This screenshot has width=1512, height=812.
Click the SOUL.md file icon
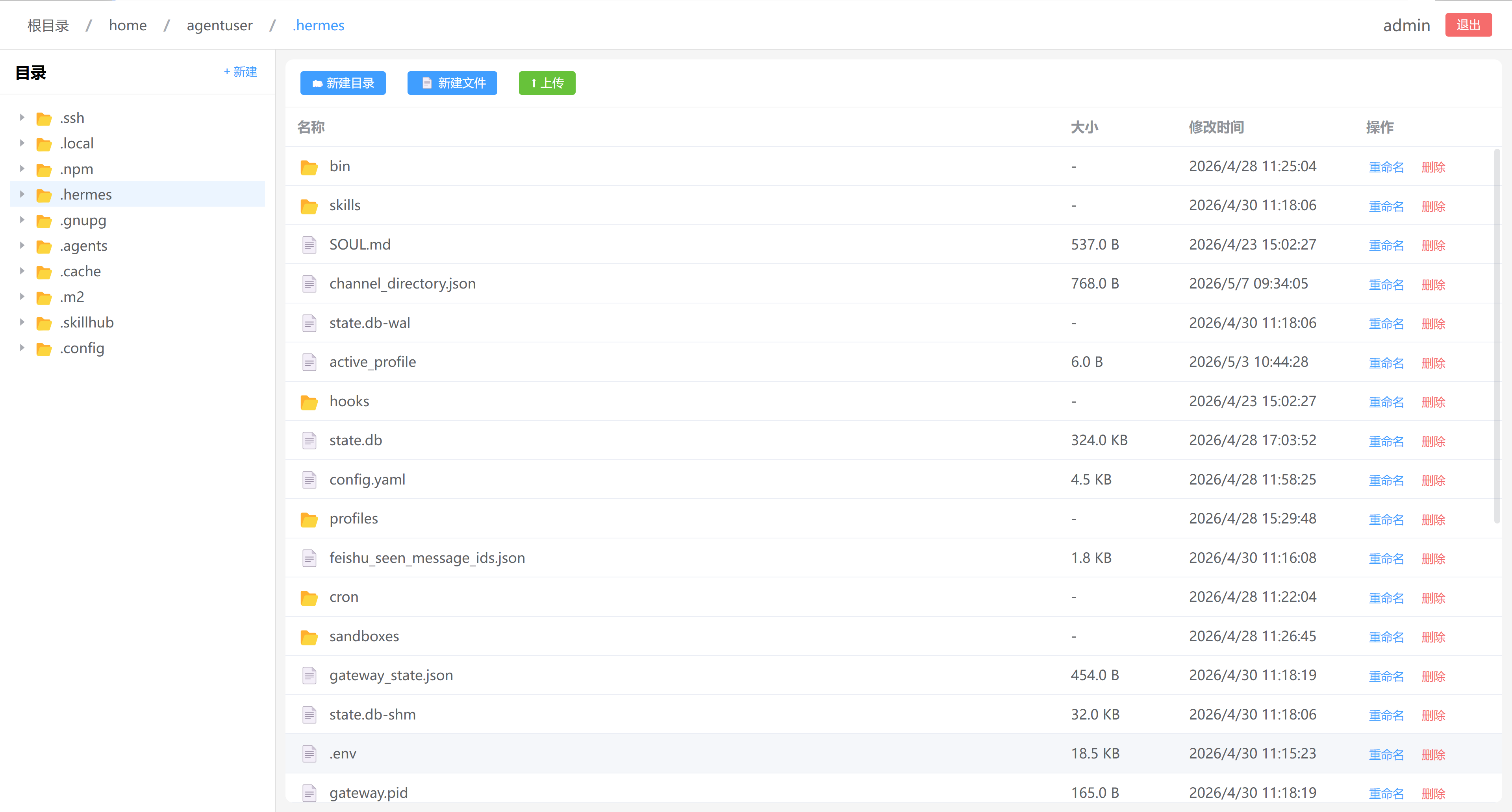pos(309,245)
